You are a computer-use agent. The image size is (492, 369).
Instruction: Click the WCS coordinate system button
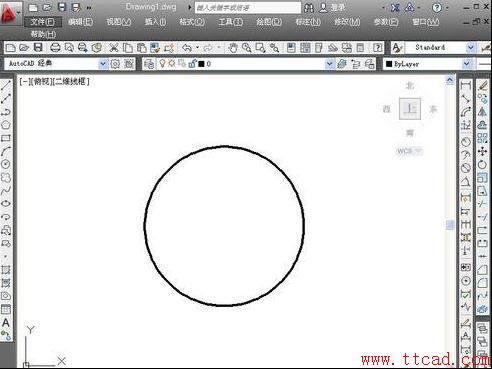coord(409,151)
